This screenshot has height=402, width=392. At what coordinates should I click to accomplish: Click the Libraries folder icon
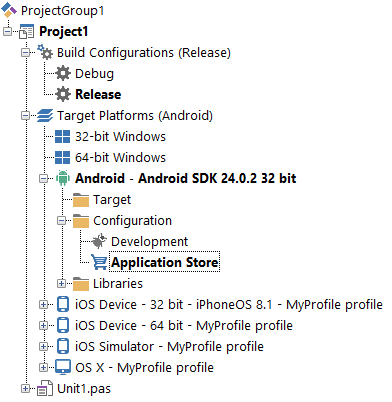tap(81, 284)
